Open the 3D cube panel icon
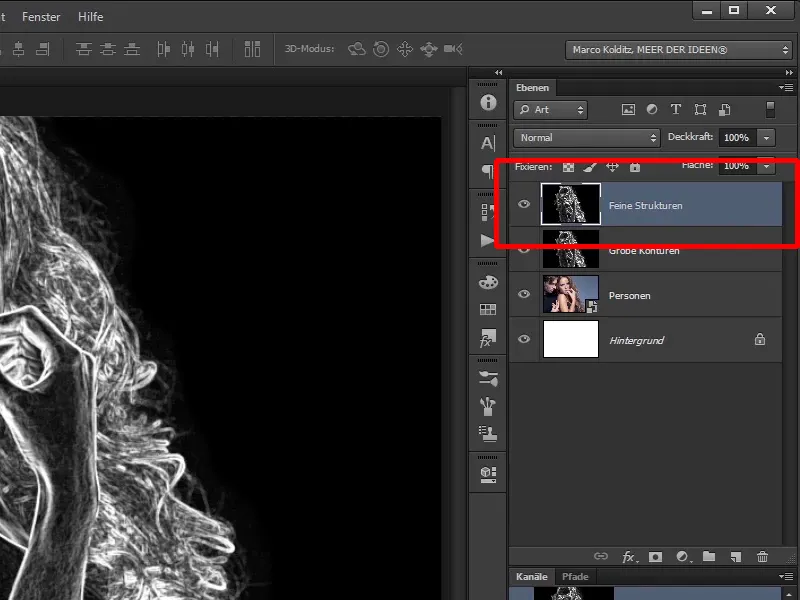 (488, 474)
